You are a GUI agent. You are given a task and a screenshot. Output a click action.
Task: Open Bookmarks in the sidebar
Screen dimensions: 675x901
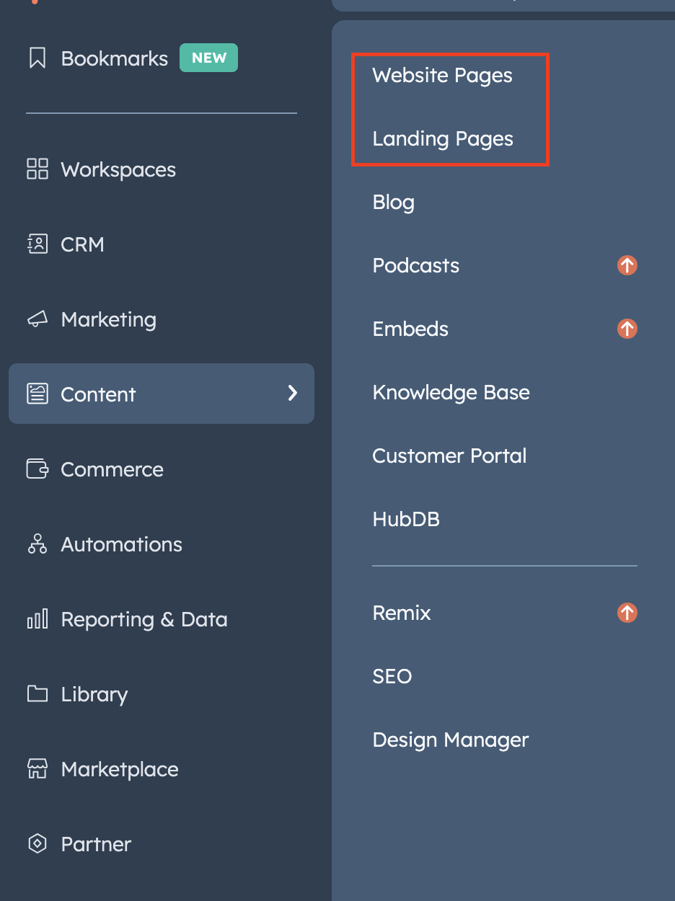[114, 59]
